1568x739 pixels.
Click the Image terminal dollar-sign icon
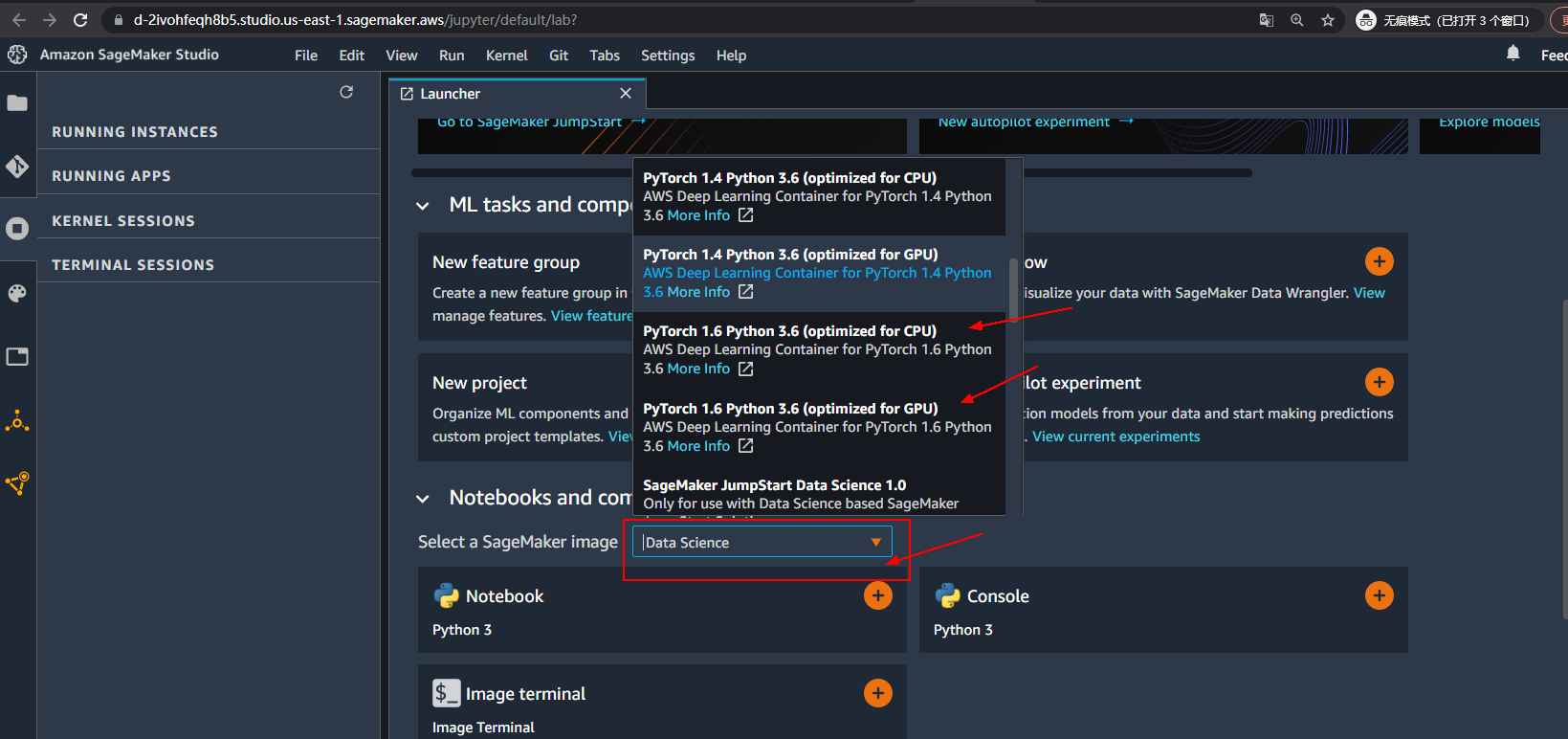point(447,693)
